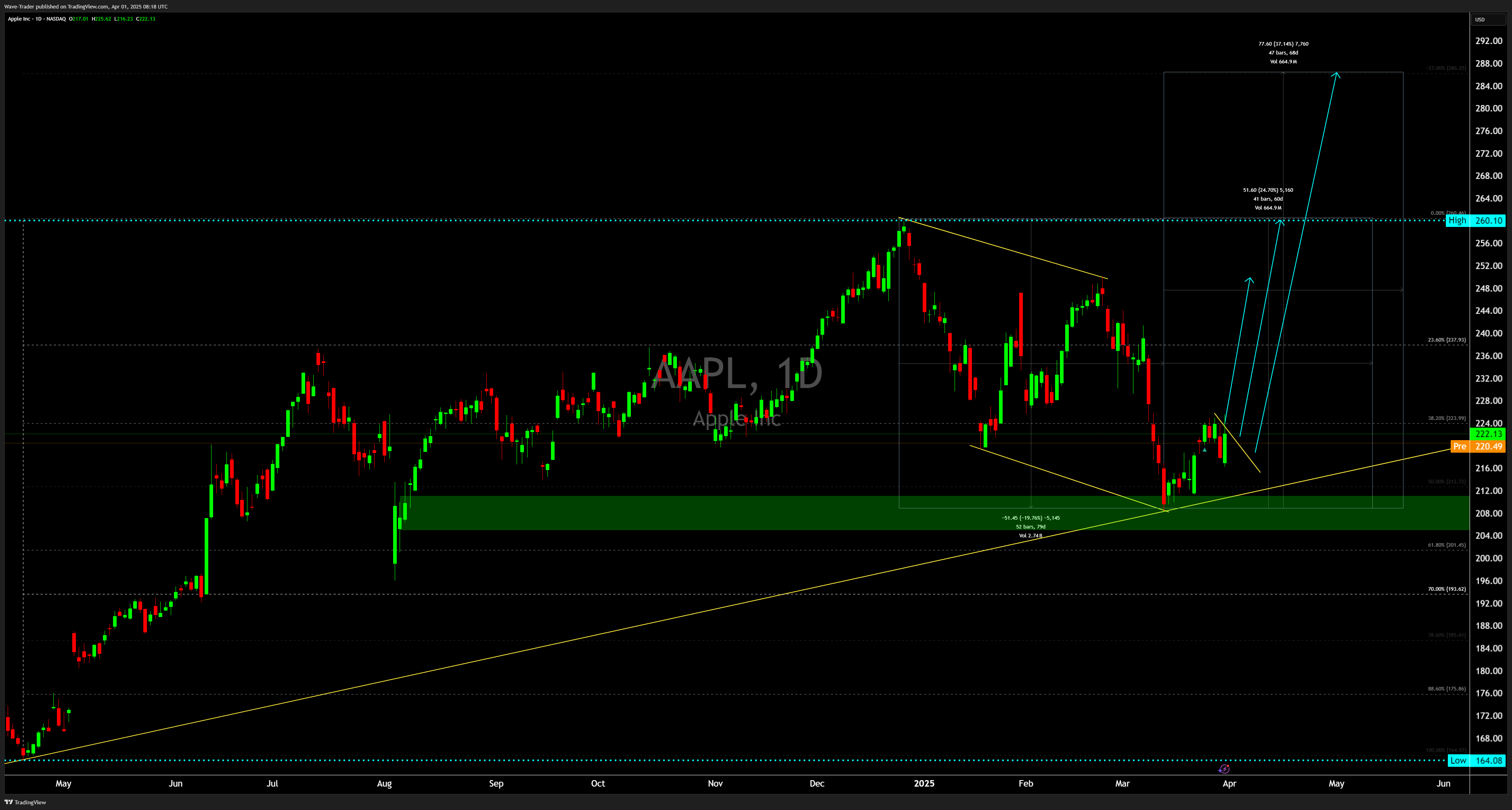The height and width of the screenshot is (810, 1512).
Task: Click the '52 bars, 79d' measurement label
Action: point(1031,526)
